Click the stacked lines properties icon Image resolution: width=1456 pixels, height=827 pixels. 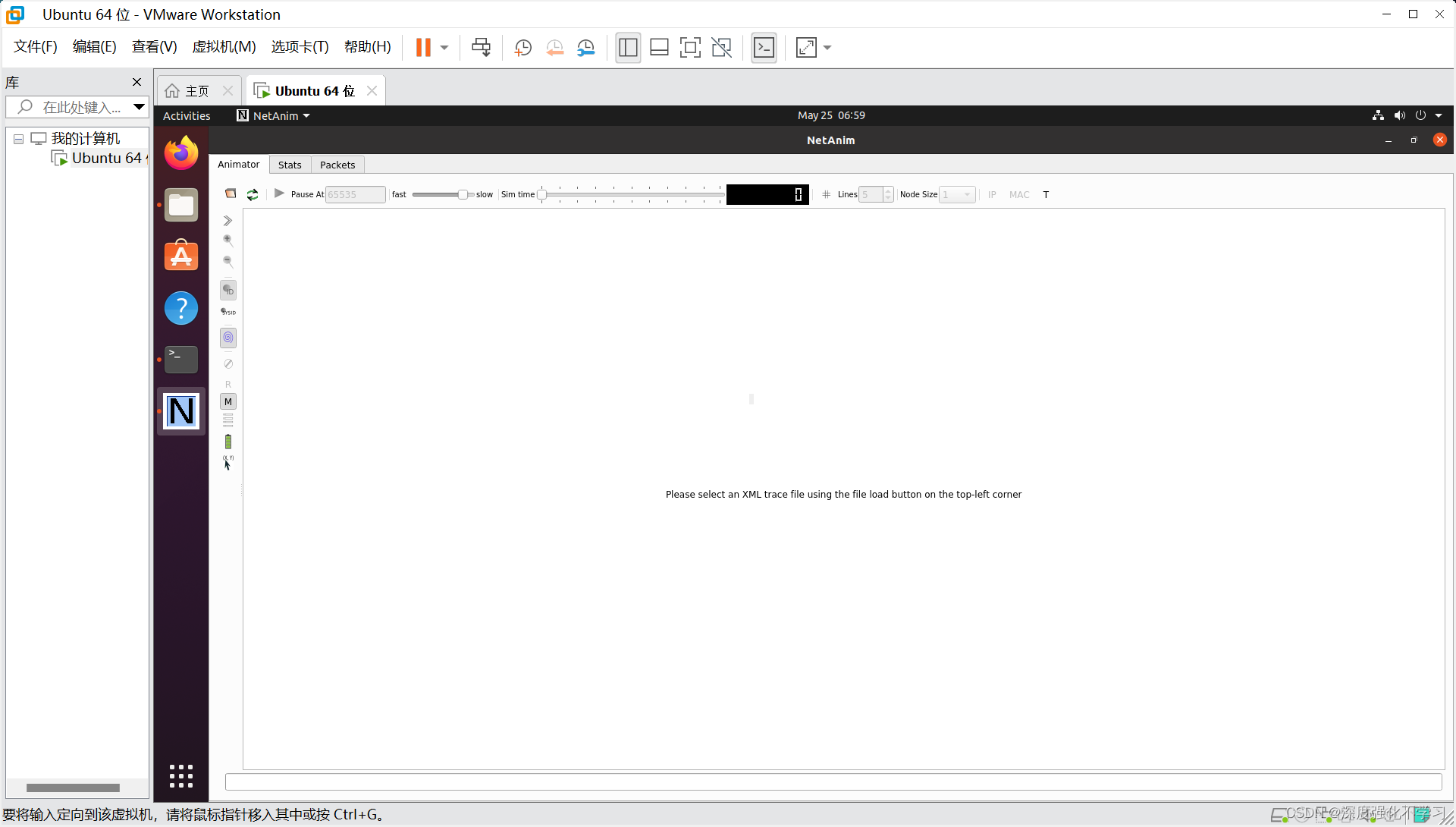pos(228,420)
